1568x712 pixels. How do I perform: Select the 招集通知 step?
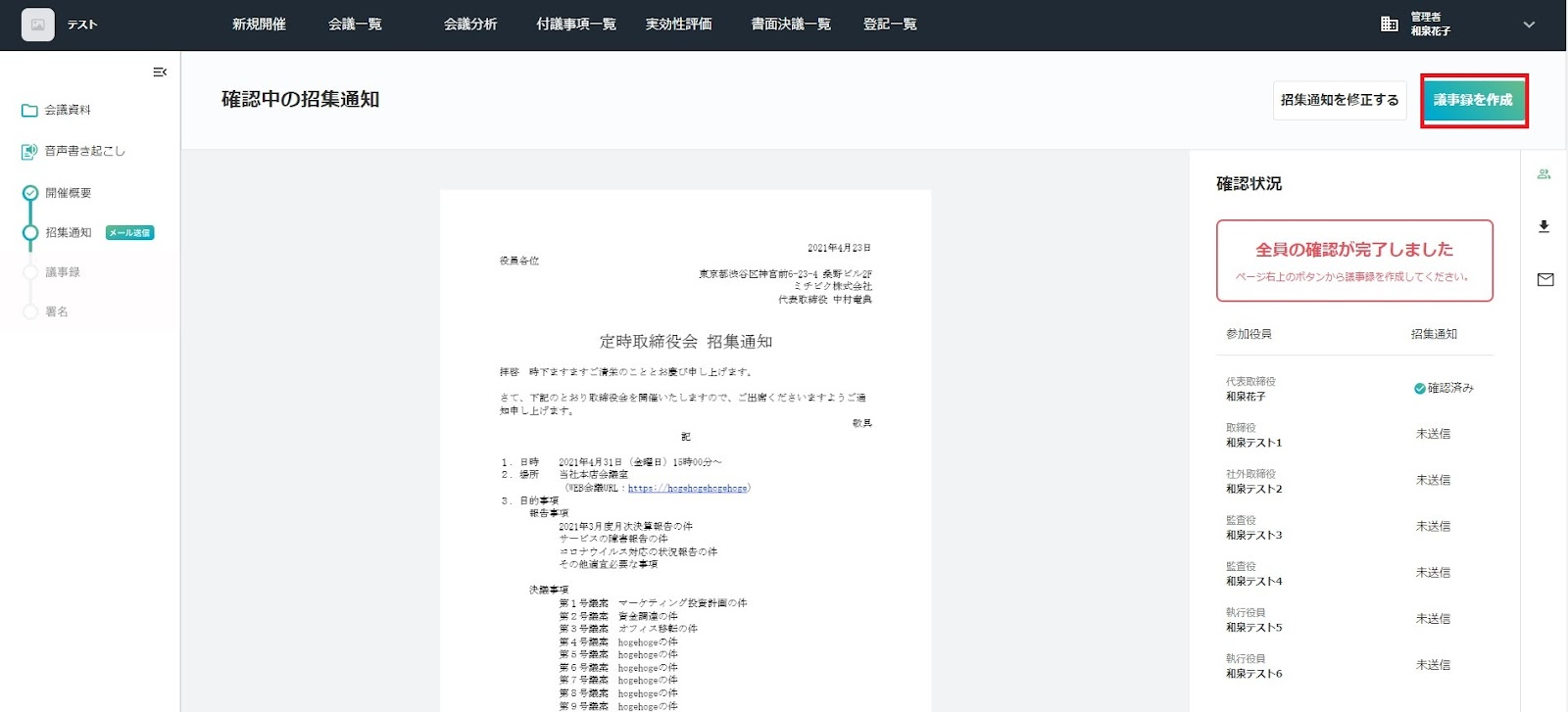pyautogui.click(x=68, y=233)
